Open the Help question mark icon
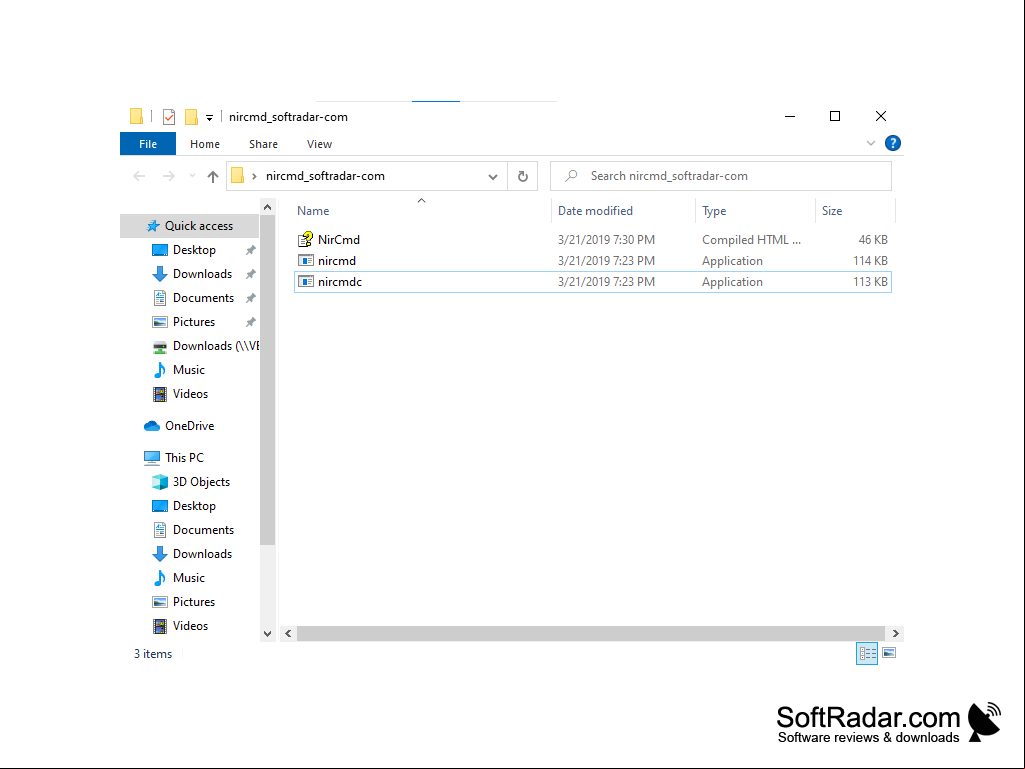 tap(892, 143)
